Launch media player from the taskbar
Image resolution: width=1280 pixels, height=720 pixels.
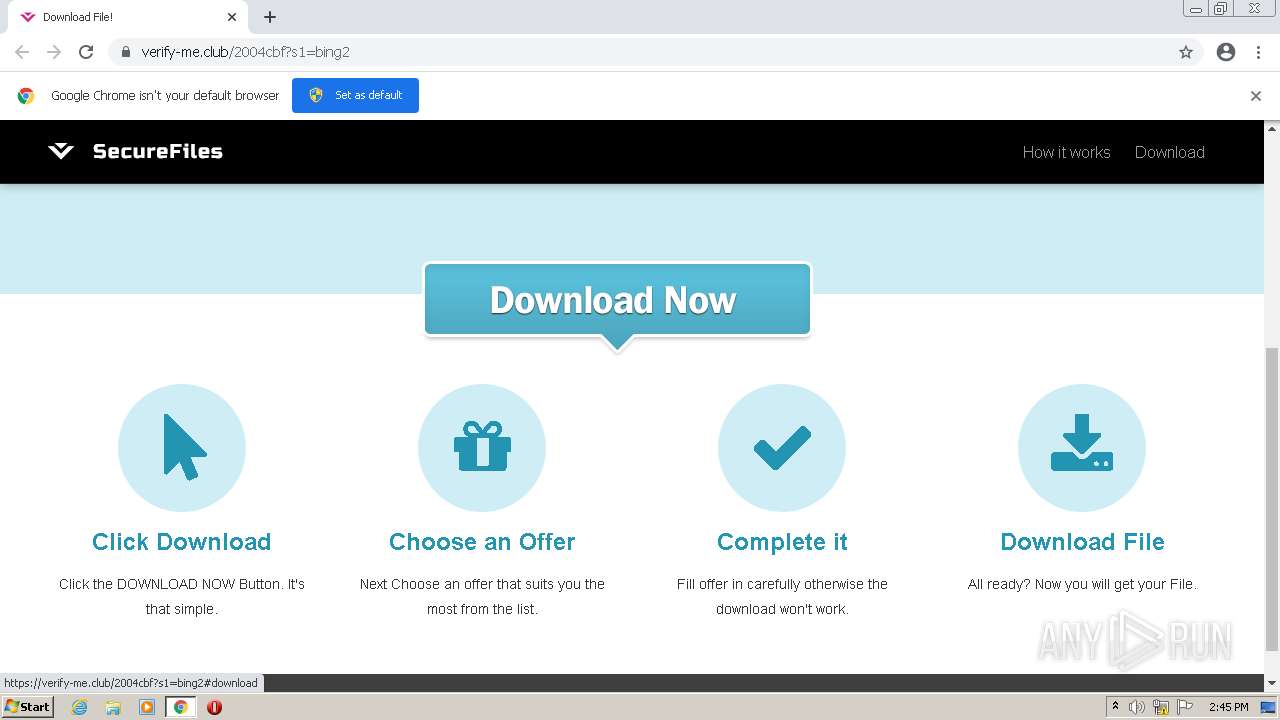coord(147,707)
